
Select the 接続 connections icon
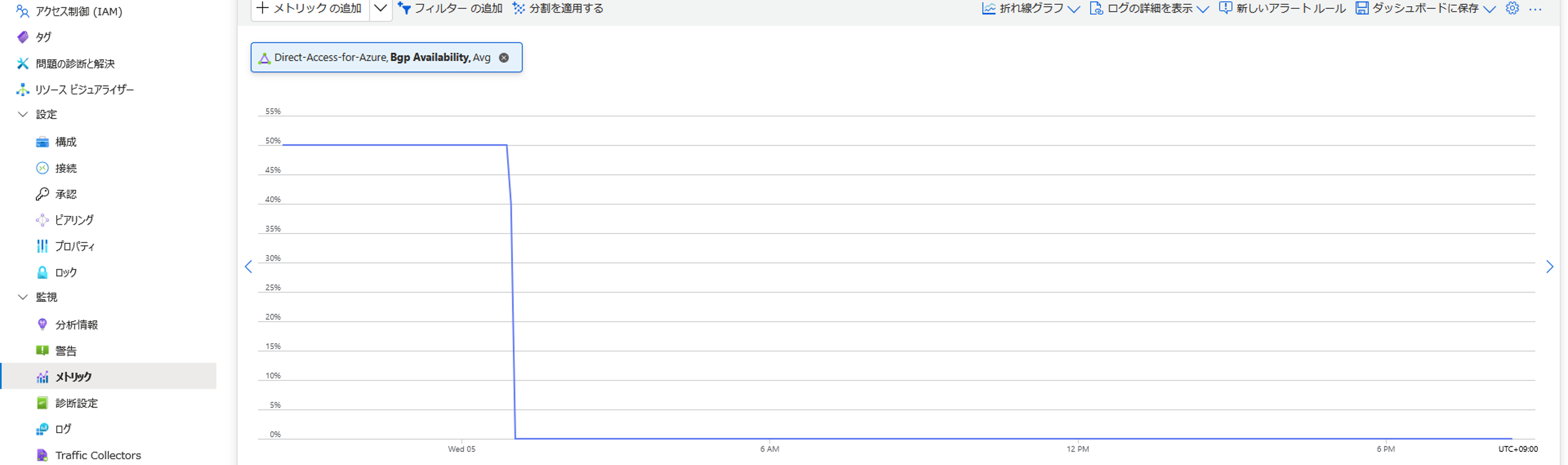pos(42,168)
